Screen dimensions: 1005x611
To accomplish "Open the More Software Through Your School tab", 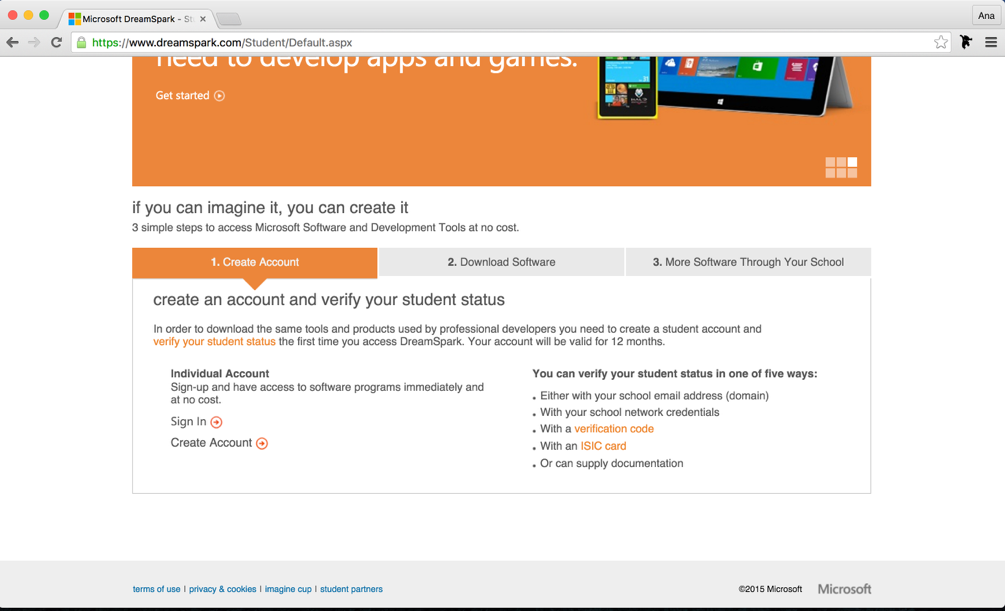I will coord(748,262).
